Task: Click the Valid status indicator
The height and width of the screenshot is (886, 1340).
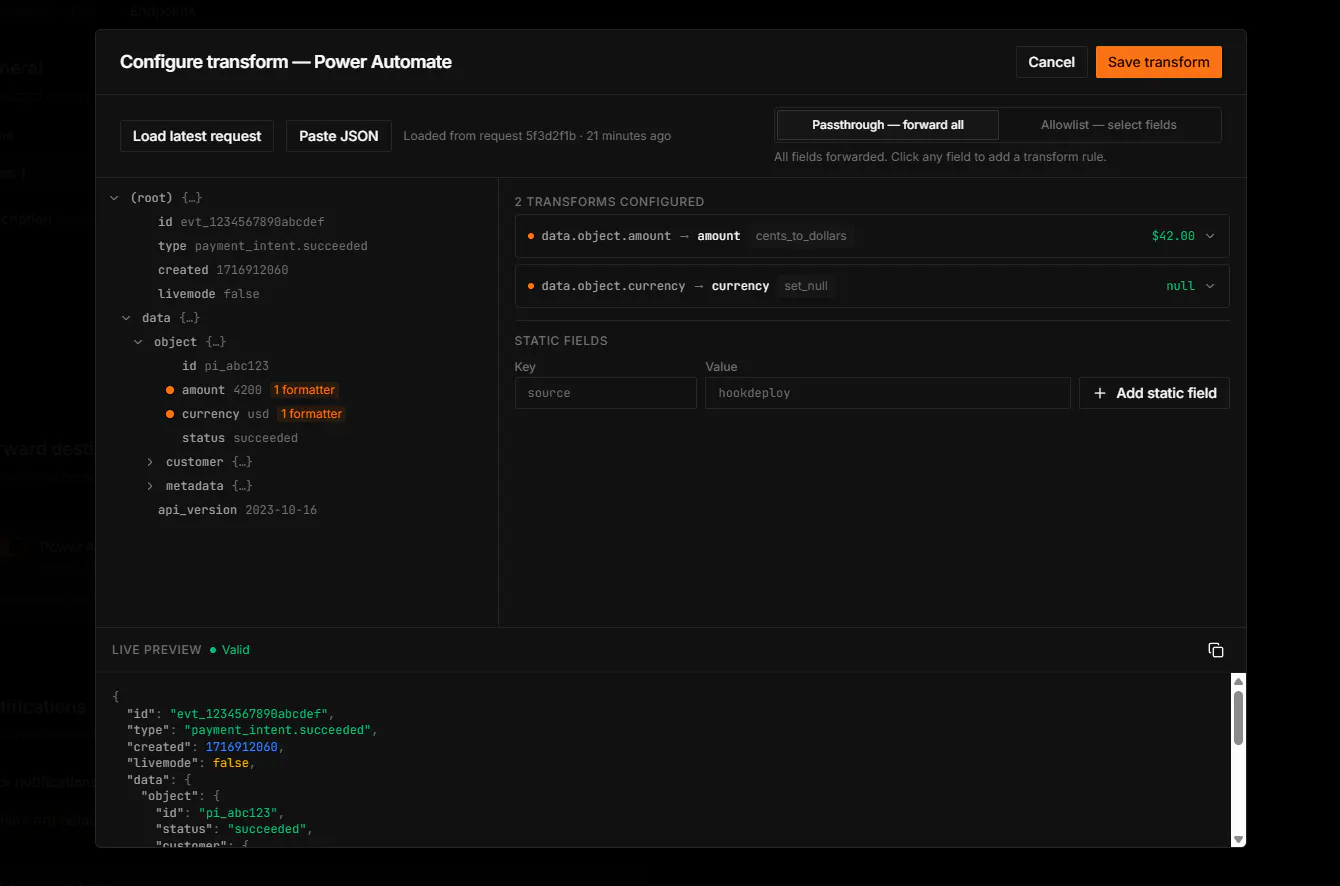Action: click(x=230, y=650)
